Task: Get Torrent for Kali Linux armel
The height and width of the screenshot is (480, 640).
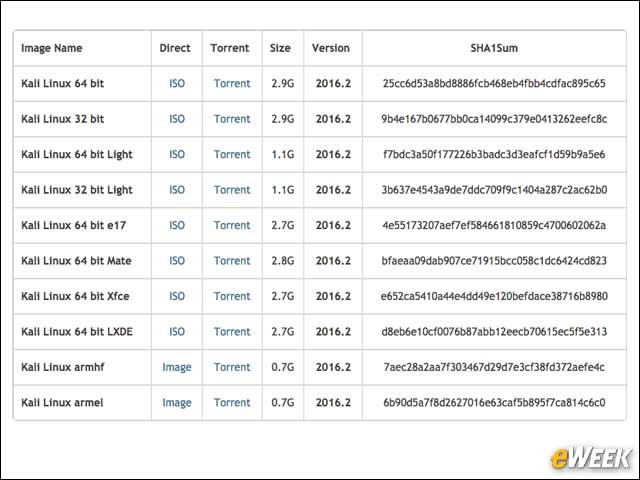Action: [x=232, y=403]
